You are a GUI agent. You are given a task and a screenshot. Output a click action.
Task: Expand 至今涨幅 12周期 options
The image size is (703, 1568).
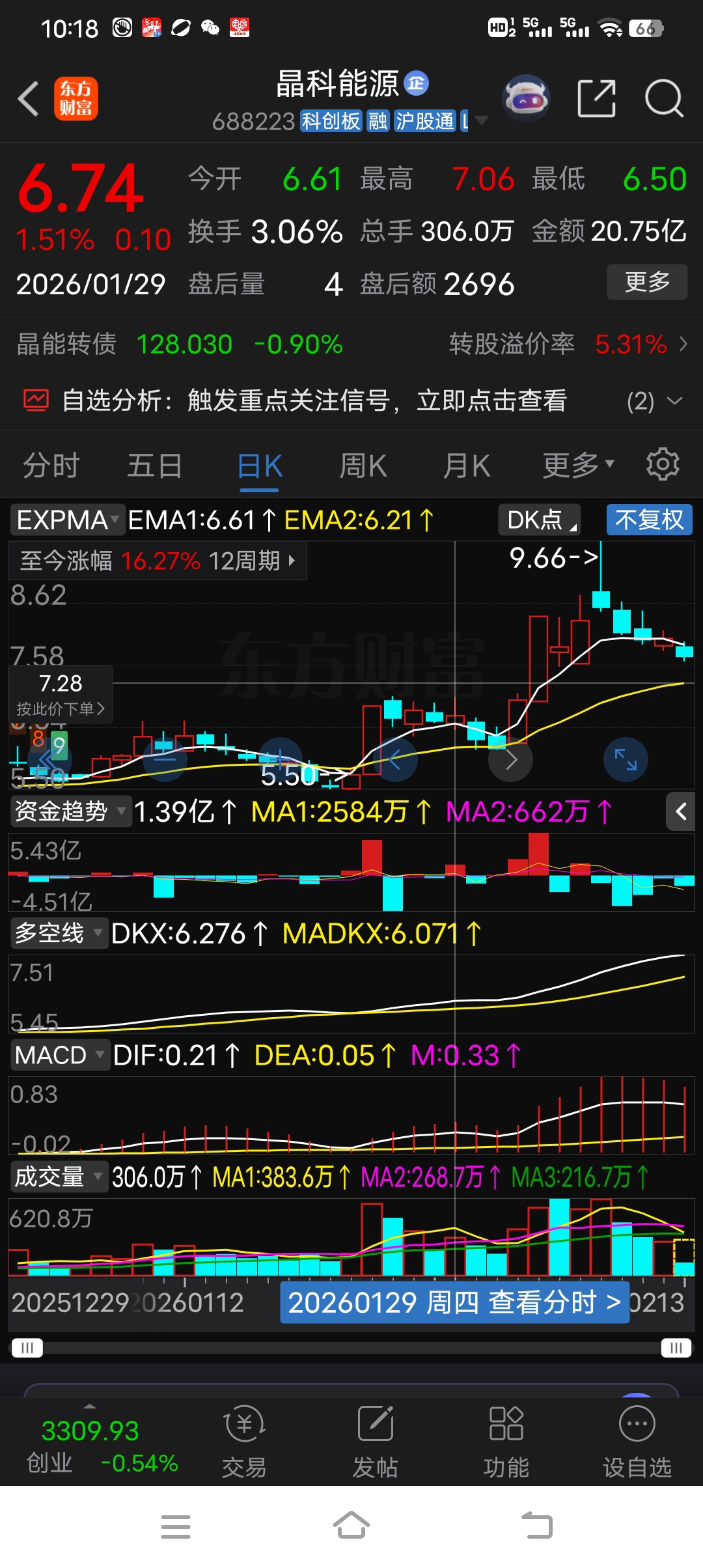(x=156, y=560)
